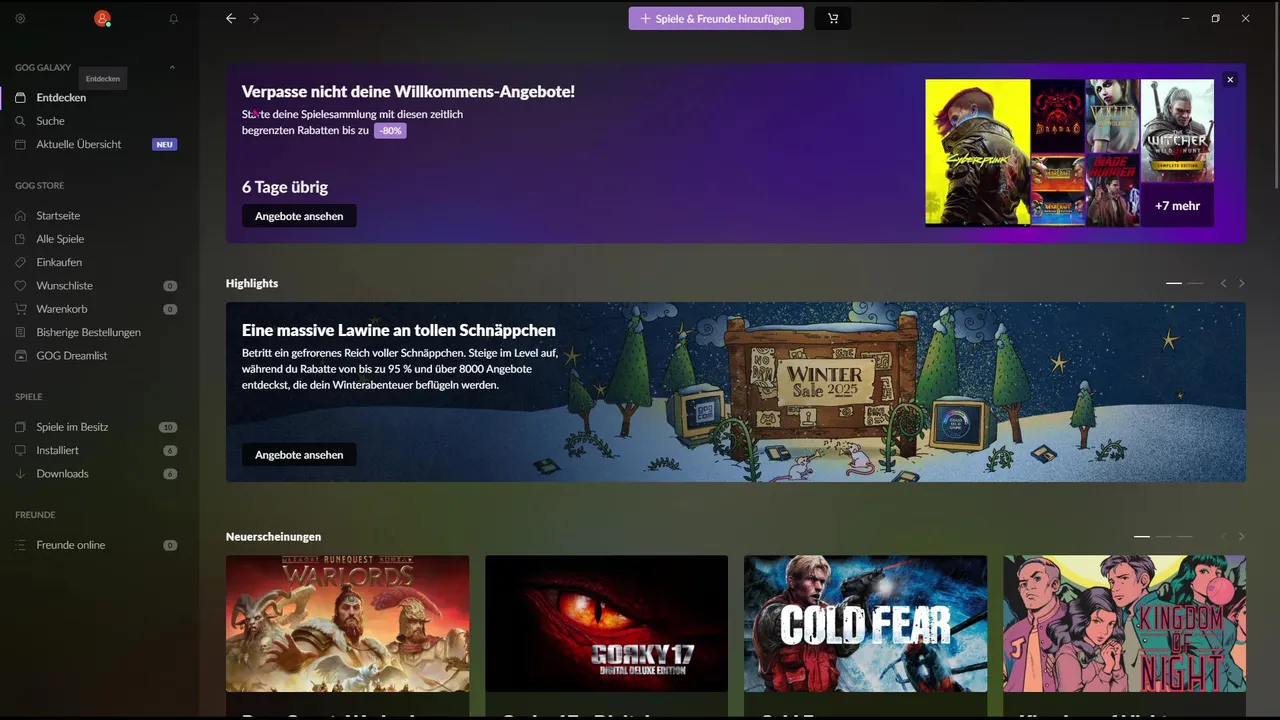Select first Highlights page indicator
Viewport: 1280px width, 720px height.
[x=1174, y=283]
